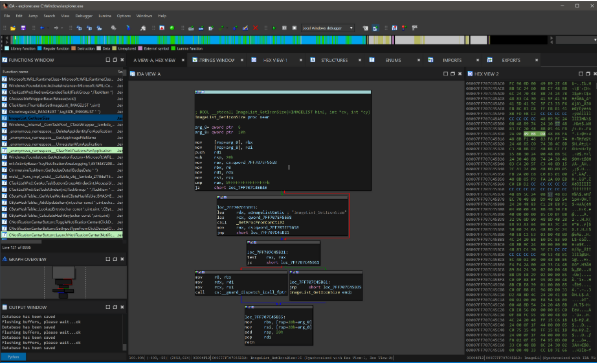The width and height of the screenshot is (597, 363).
Task: Select the last green-highlighted function row
Action: tap(62, 235)
